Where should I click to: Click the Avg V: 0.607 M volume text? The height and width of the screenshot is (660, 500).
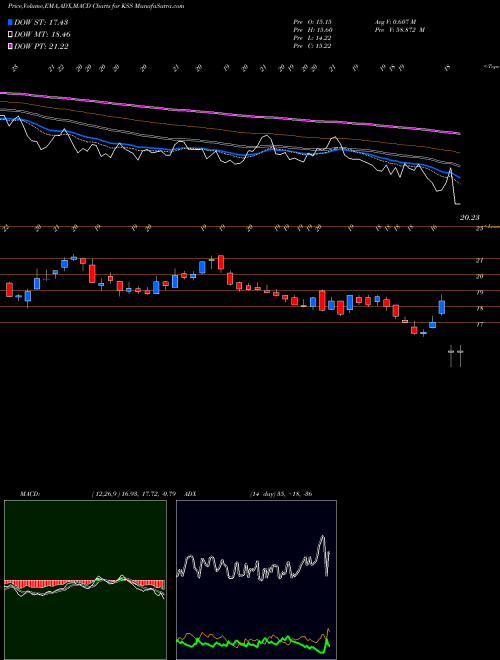pyautogui.click(x=395, y=21)
